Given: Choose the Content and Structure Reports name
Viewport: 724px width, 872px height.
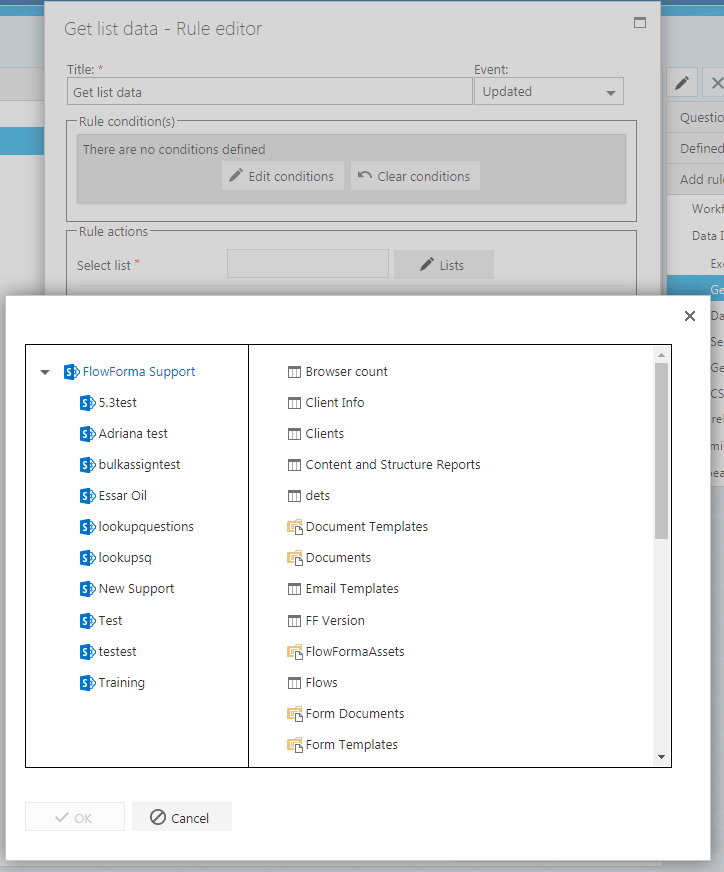Looking at the screenshot, I should tap(393, 465).
